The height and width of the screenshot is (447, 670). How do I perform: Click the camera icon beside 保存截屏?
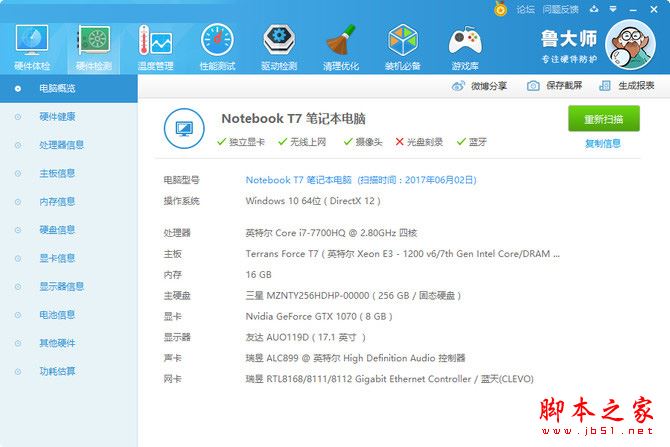(x=533, y=86)
